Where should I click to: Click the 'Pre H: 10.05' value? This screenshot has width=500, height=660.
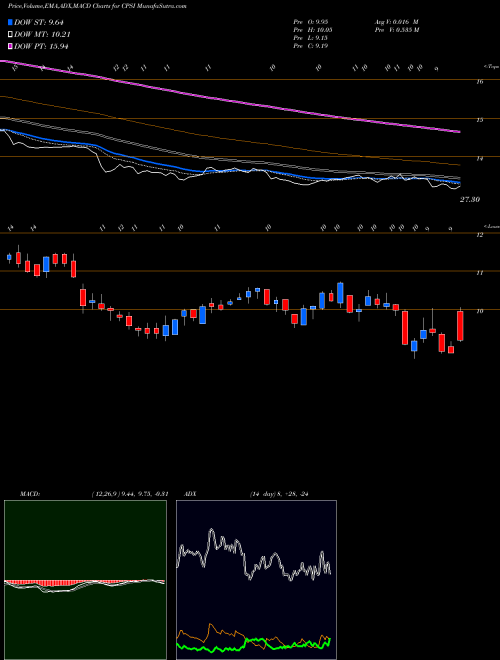pos(315,30)
